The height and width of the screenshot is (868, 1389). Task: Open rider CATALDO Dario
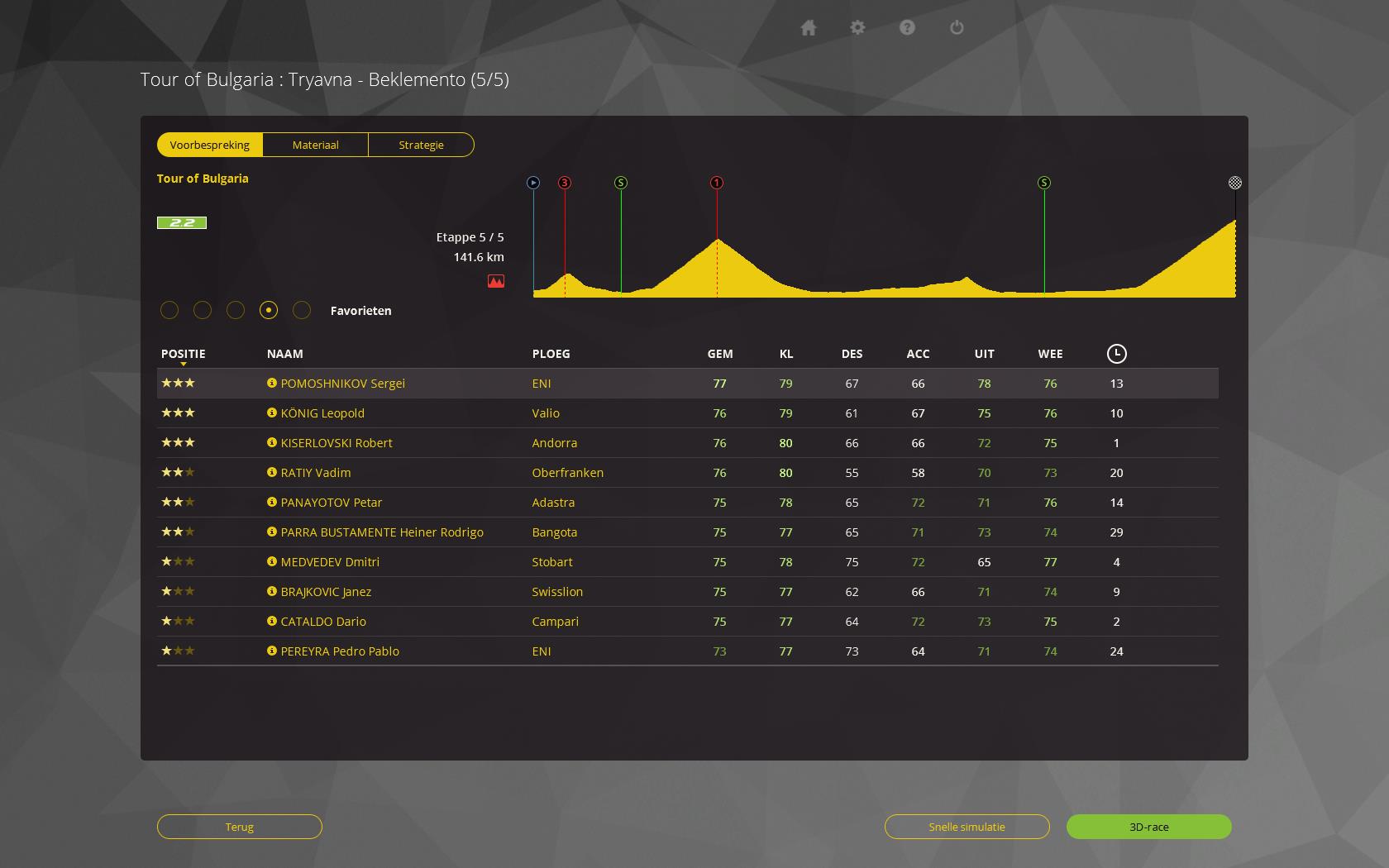[323, 622]
